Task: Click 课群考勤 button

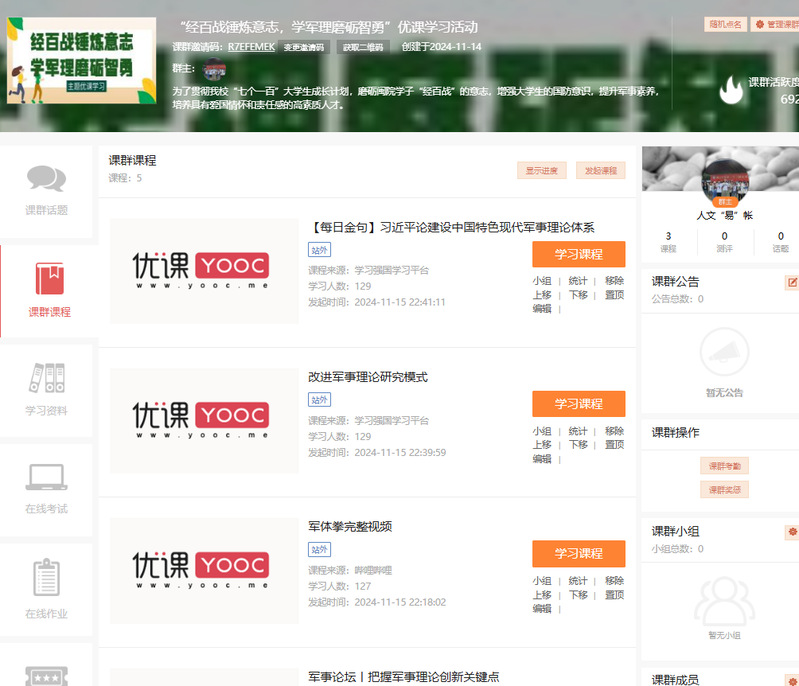Action: (x=725, y=466)
